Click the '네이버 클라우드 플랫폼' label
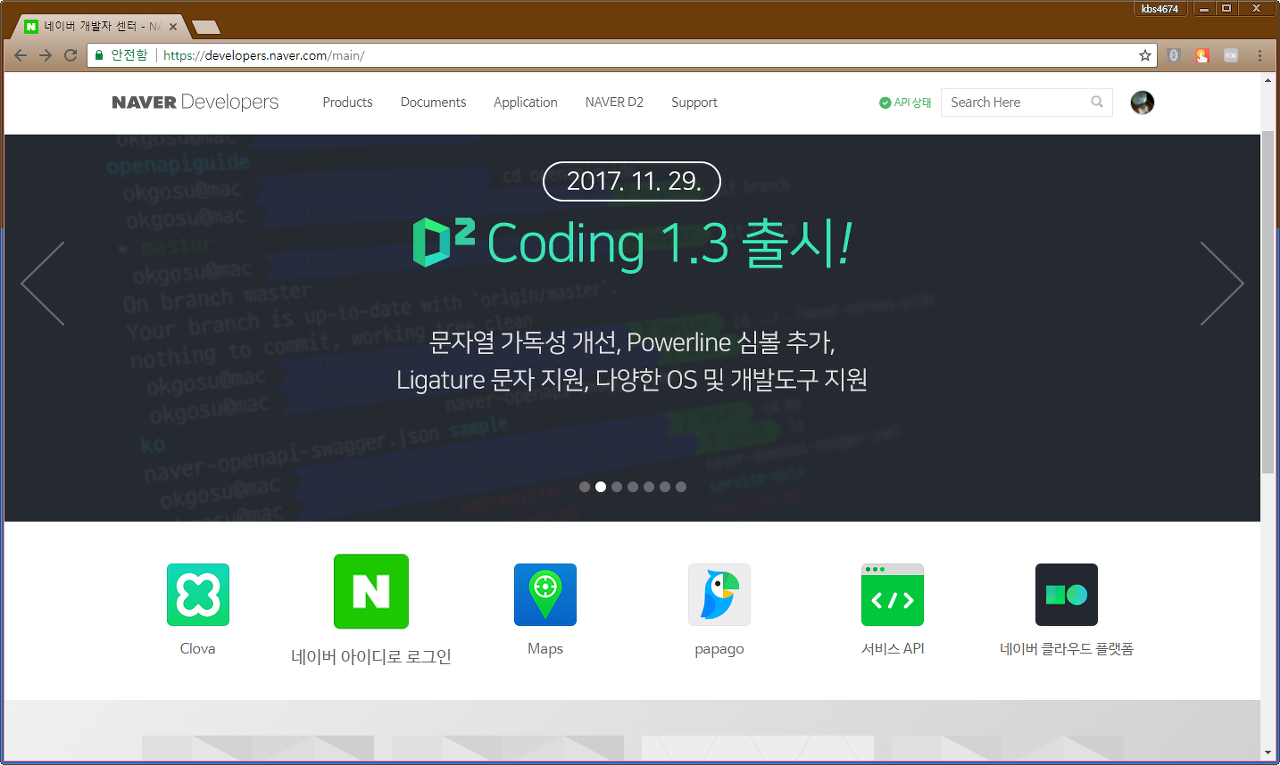This screenshot has height=765, width=1280. point(1066,649)
